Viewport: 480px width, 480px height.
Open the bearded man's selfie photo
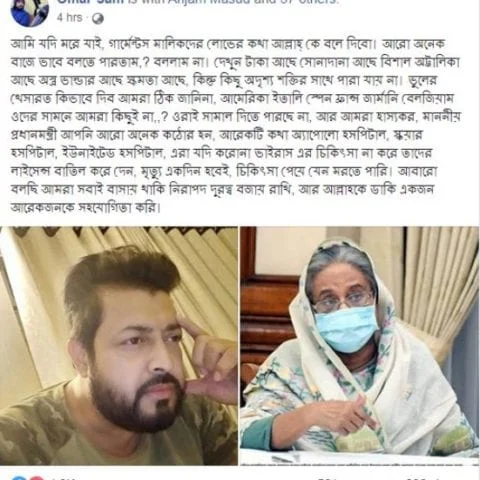tap(119, 346)
